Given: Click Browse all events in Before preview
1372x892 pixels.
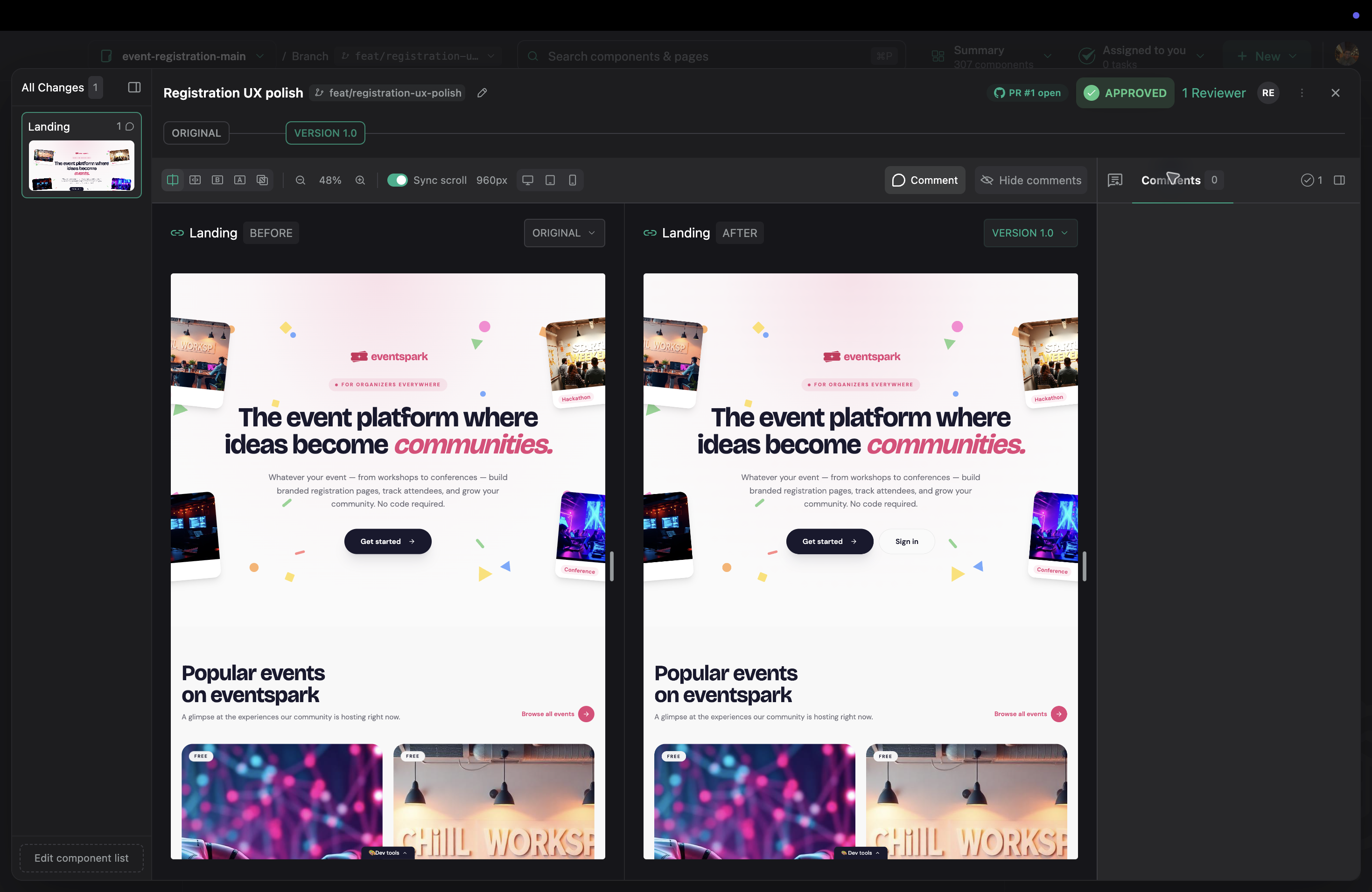Looking at the screenshot, I should click(x=558, y=714).
